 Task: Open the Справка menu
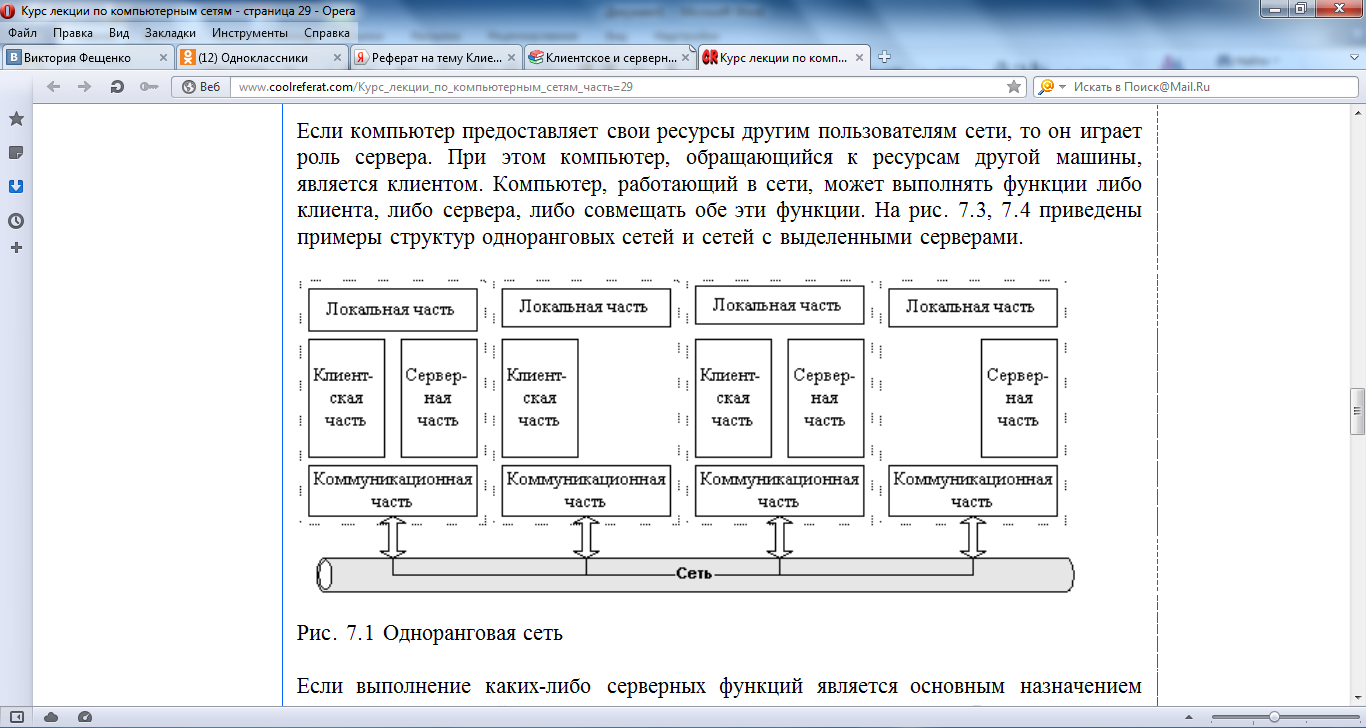point(326,32)
